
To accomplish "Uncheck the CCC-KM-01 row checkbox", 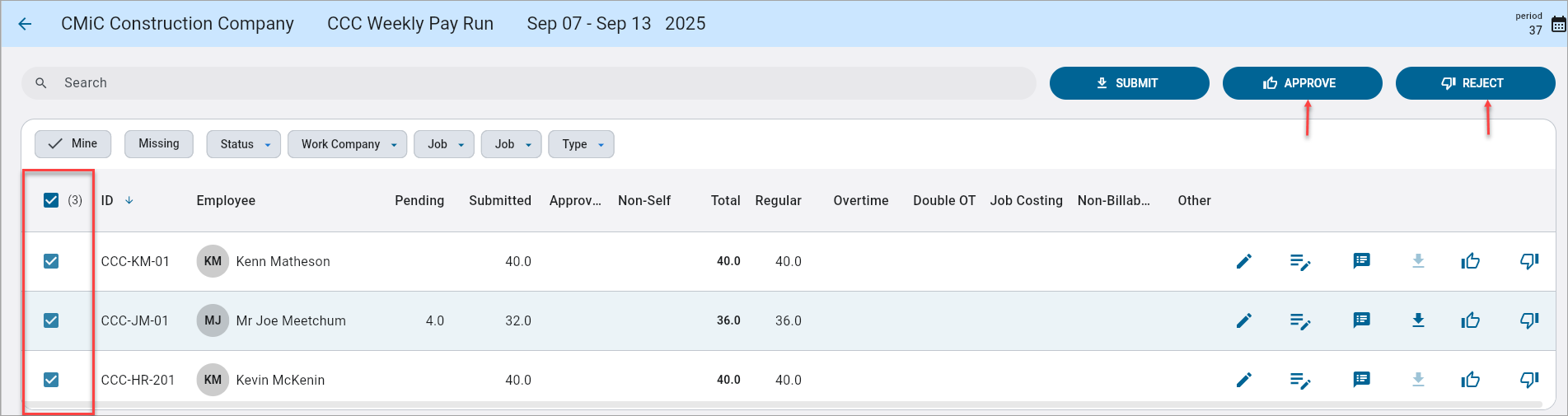I will 51,261.
